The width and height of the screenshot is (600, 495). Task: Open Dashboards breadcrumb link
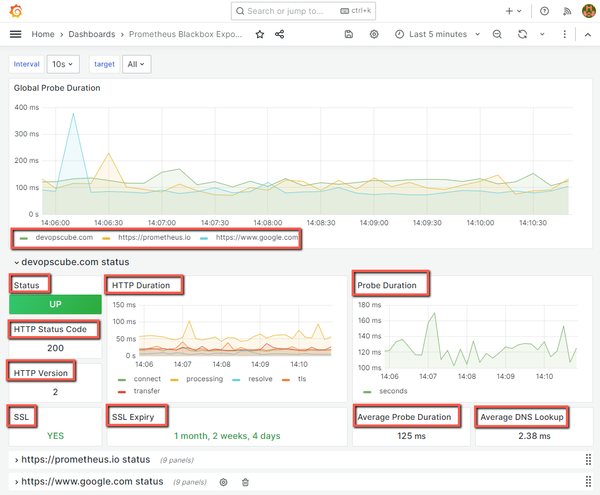[91, 34]
